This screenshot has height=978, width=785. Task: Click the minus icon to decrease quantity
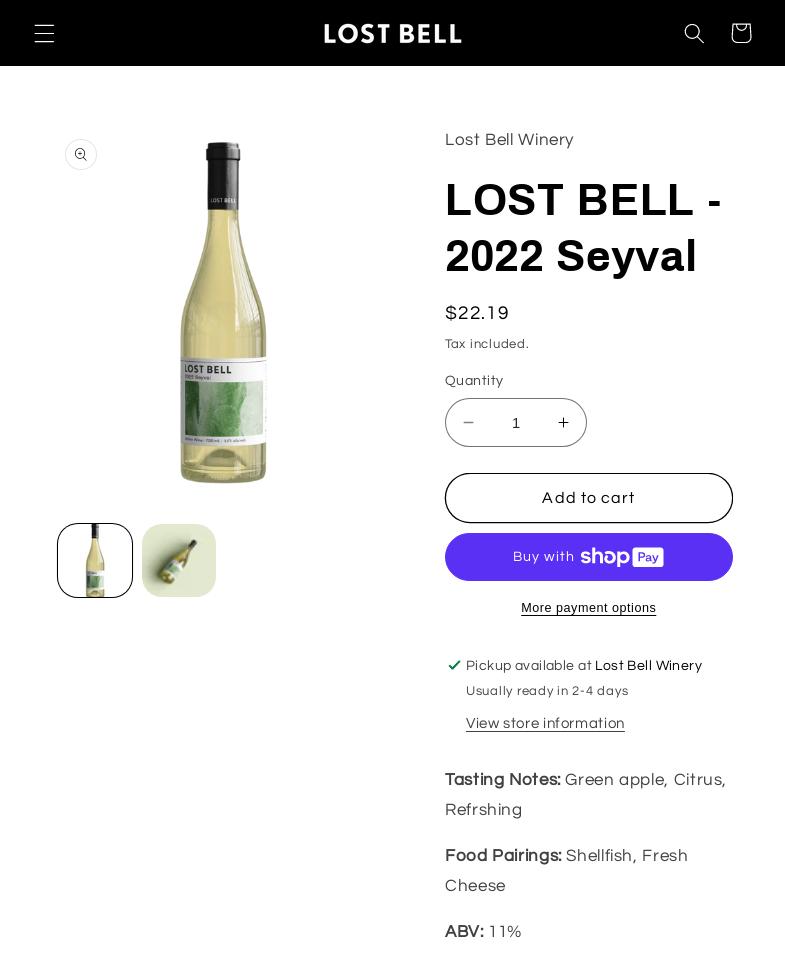pyautogui.click(x=469, y=422)
